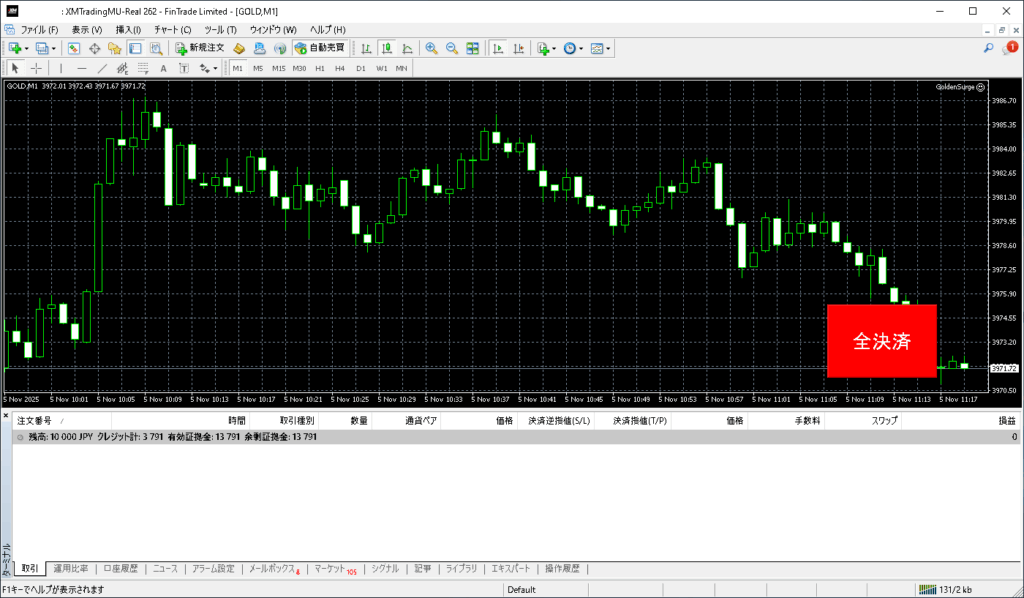Sort by the 注文番号 column header
The height and width of the screenshot is (598, 1024).
pyautogui.click(x=34, y=422)
